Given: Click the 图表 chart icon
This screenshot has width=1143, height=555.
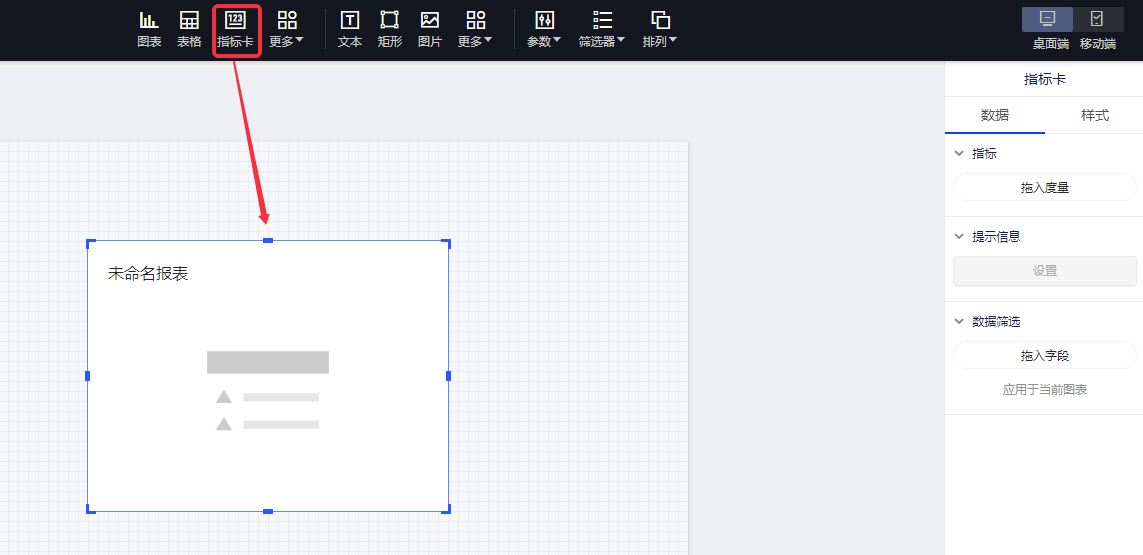Looking at the screenshot, I should click(x=149, y=29).
